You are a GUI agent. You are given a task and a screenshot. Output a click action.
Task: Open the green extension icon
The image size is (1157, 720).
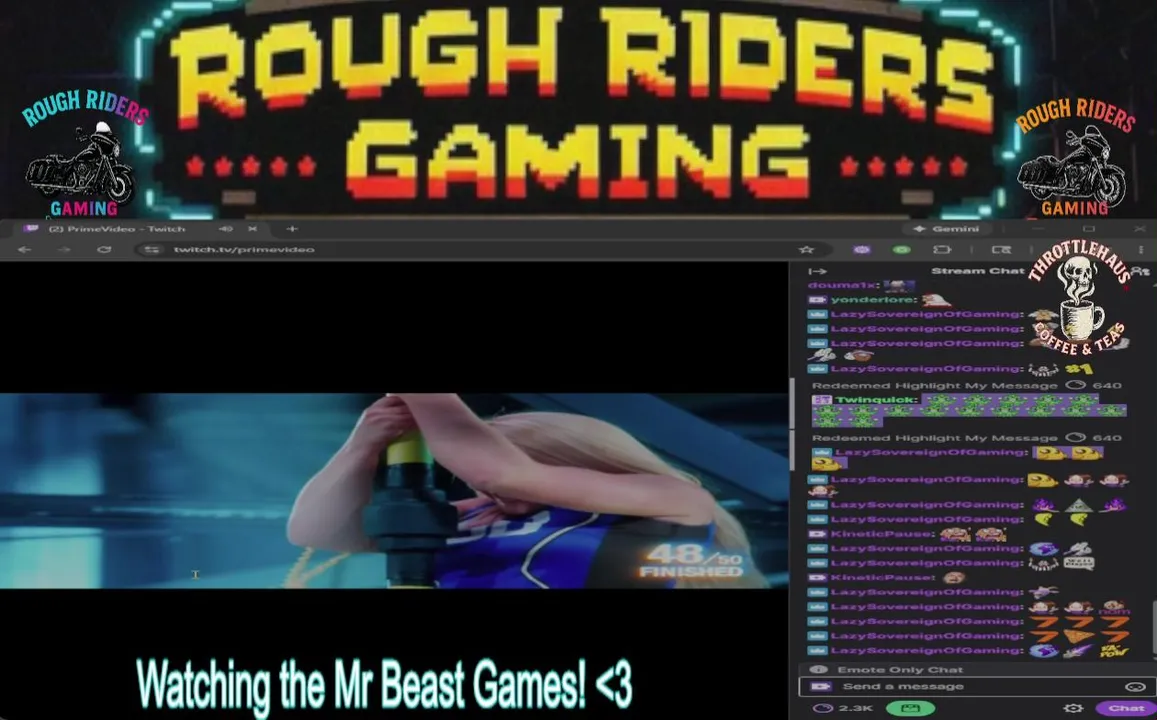(x=902, y=249)
